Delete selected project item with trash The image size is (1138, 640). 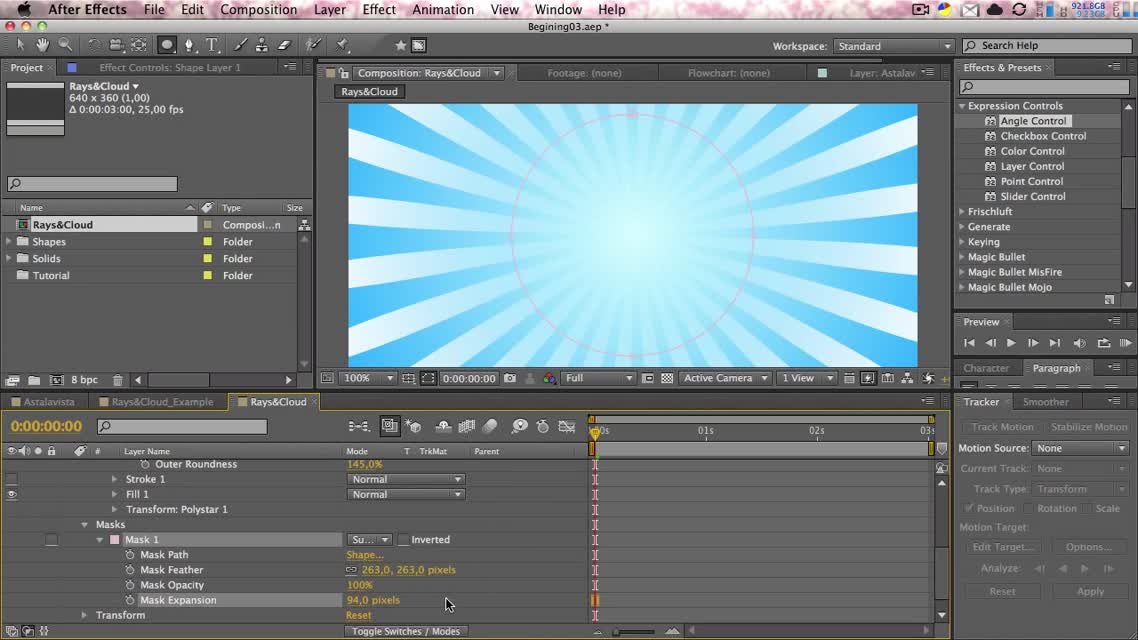coord(118,380)
